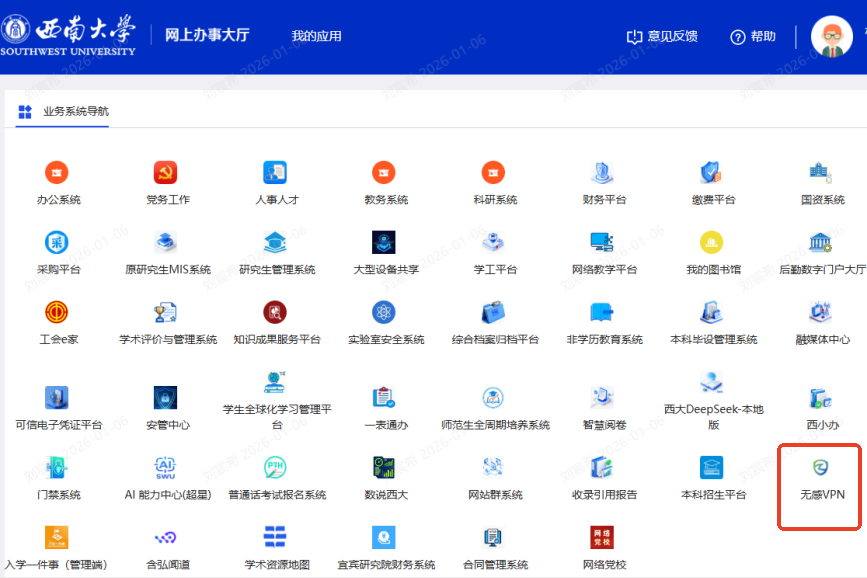Launch the AI 能力中心(超星) icon

click(166, 467)
